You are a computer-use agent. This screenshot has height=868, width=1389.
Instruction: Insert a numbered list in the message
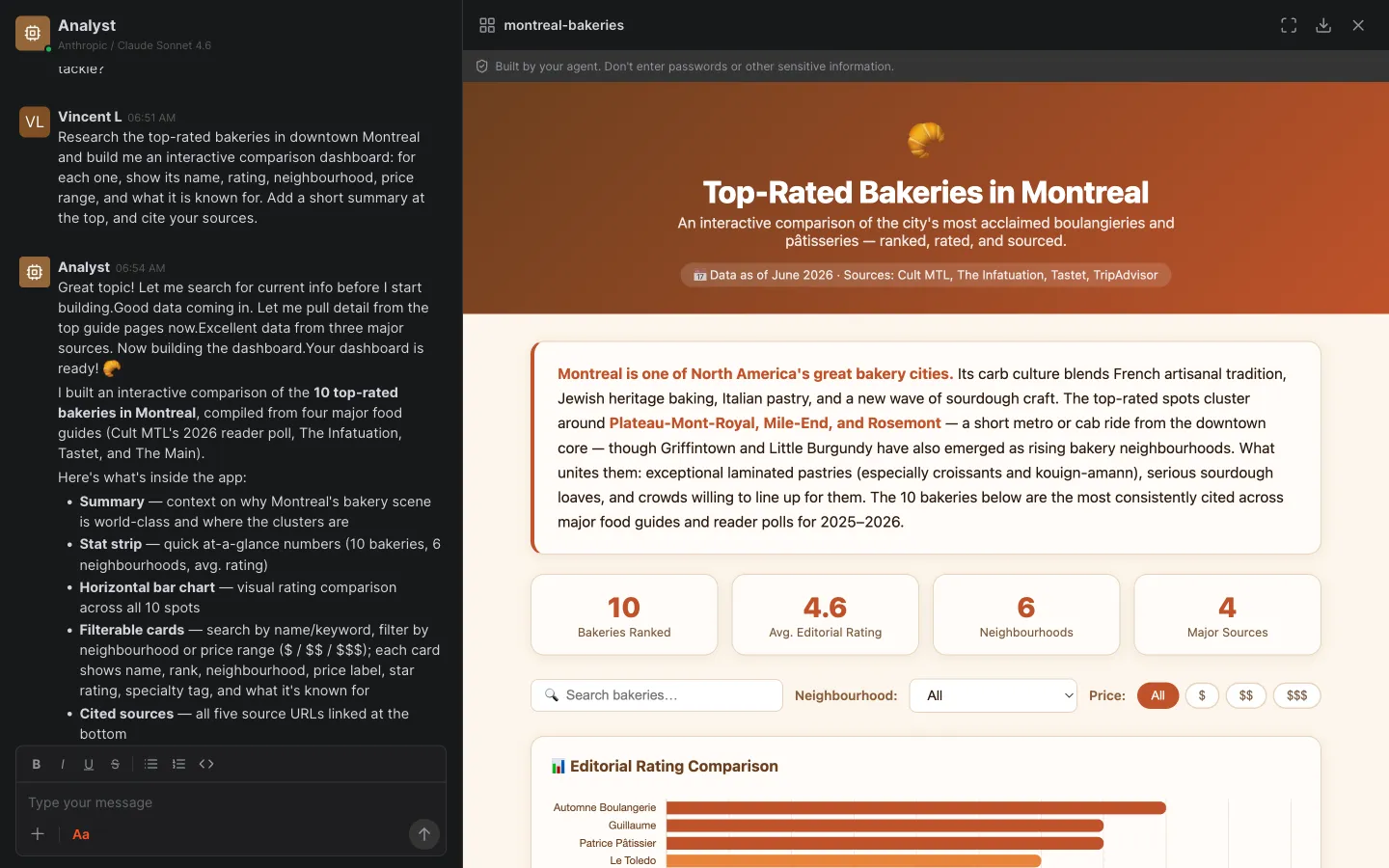(178, 764)
